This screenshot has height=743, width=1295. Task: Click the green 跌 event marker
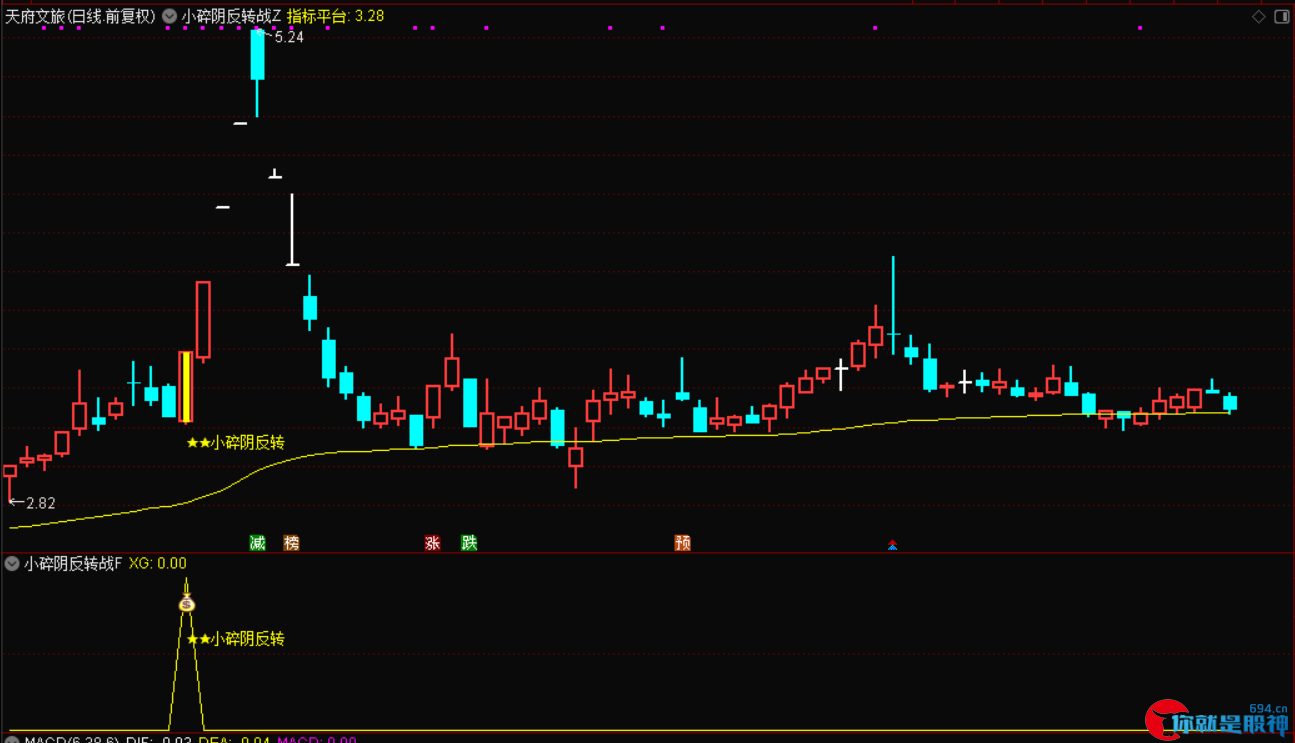click(469, 543)
